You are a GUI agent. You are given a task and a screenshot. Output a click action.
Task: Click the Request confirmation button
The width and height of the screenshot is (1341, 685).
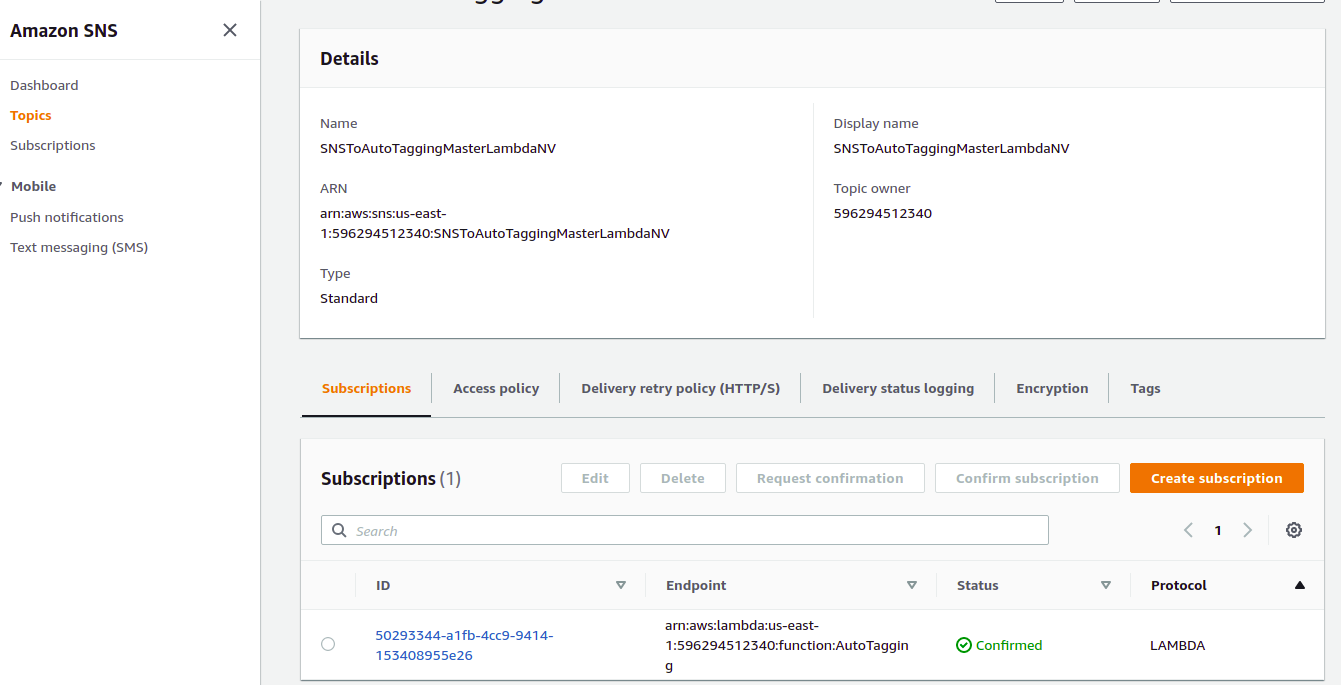(830, 478)
